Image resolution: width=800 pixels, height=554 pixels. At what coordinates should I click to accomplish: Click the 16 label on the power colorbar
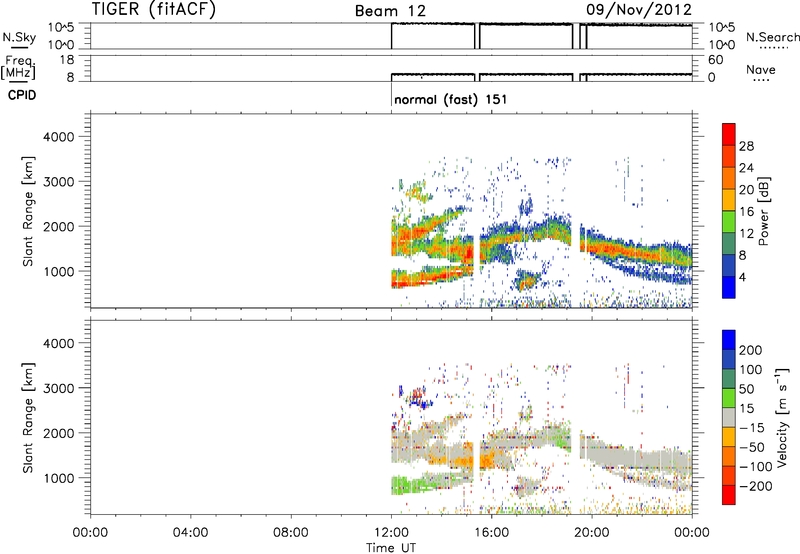pyautogui.click(x=746, y=212)
